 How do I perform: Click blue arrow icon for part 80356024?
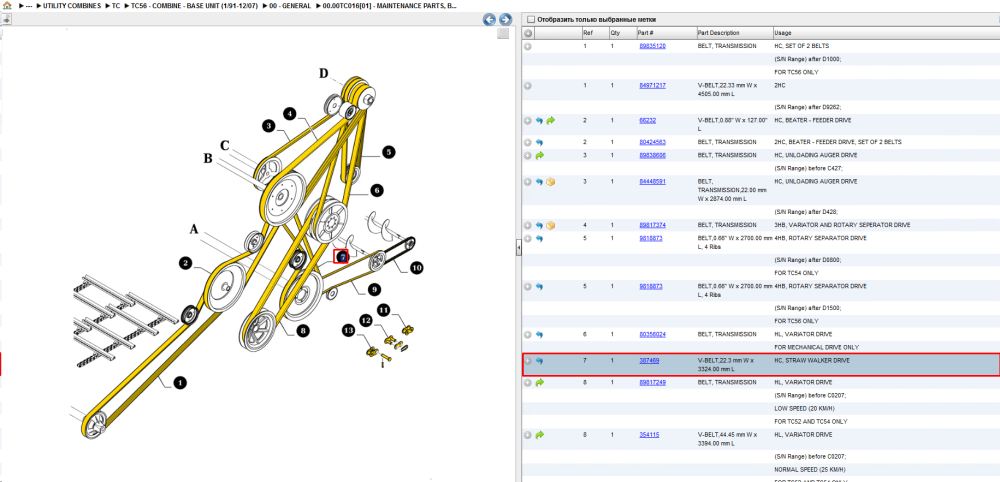coord(539,335)
